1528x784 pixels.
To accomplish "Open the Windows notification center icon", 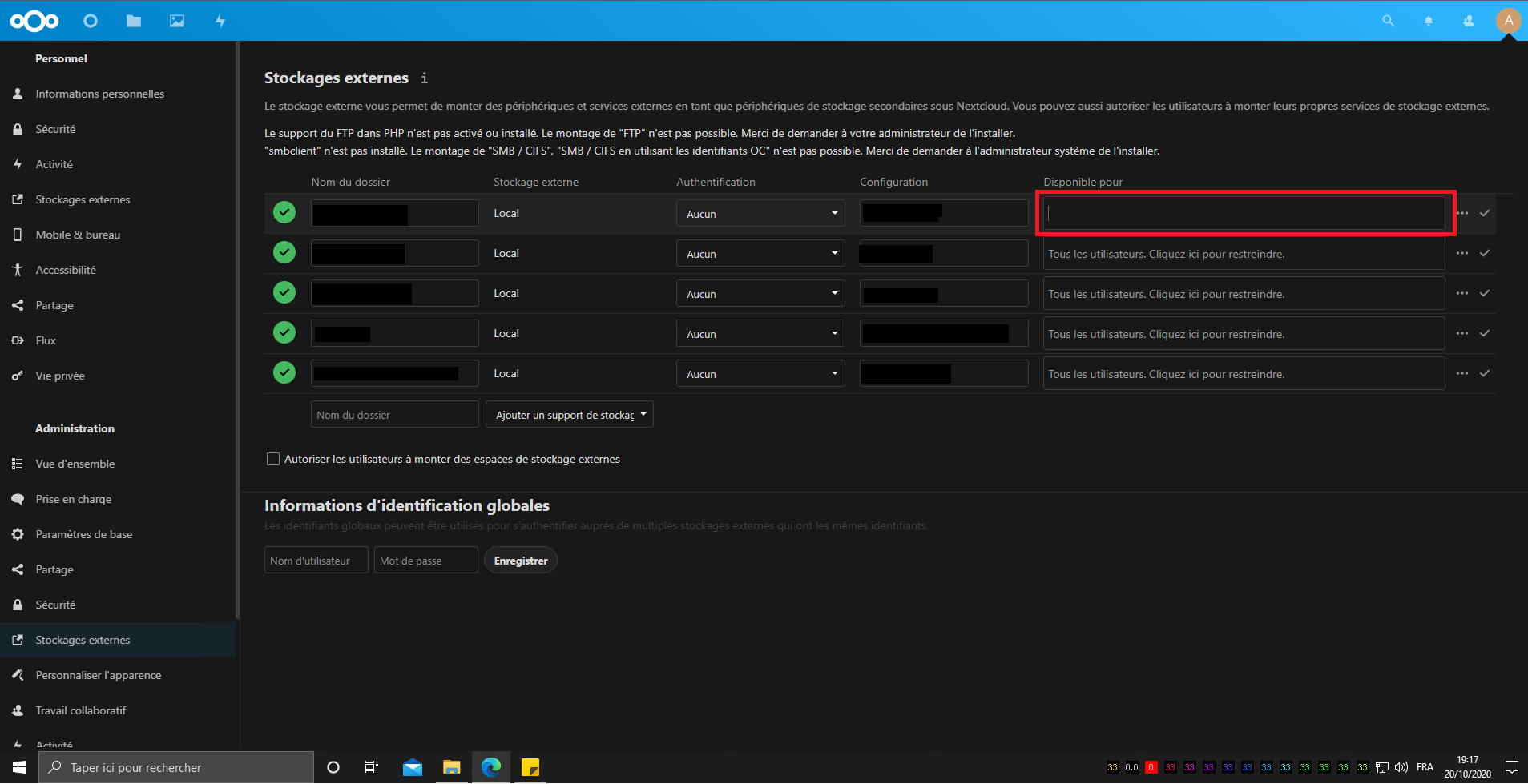I will [1511, 767].
